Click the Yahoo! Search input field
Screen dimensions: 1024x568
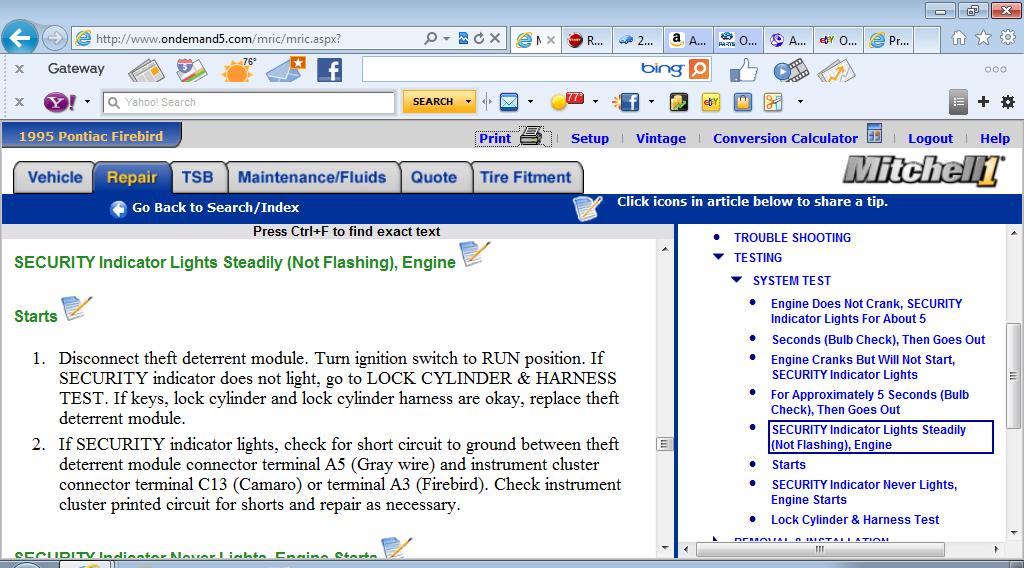[249, 103]
